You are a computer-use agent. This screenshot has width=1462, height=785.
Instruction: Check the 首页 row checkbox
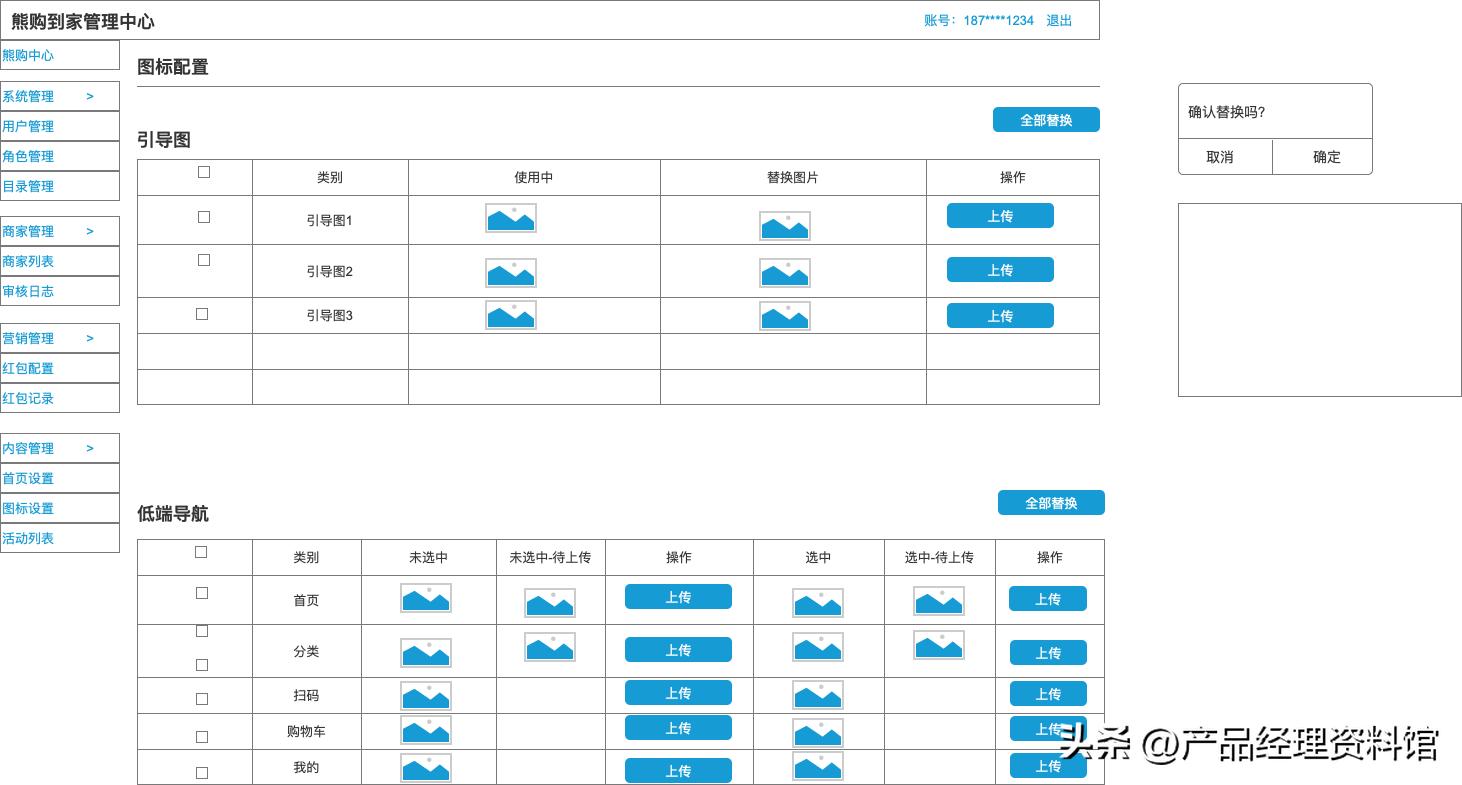click(201, 592)
